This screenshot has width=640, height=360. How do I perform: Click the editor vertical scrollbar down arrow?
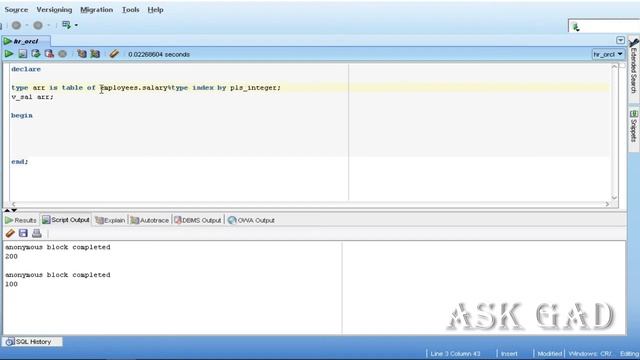tap(614, 198)
